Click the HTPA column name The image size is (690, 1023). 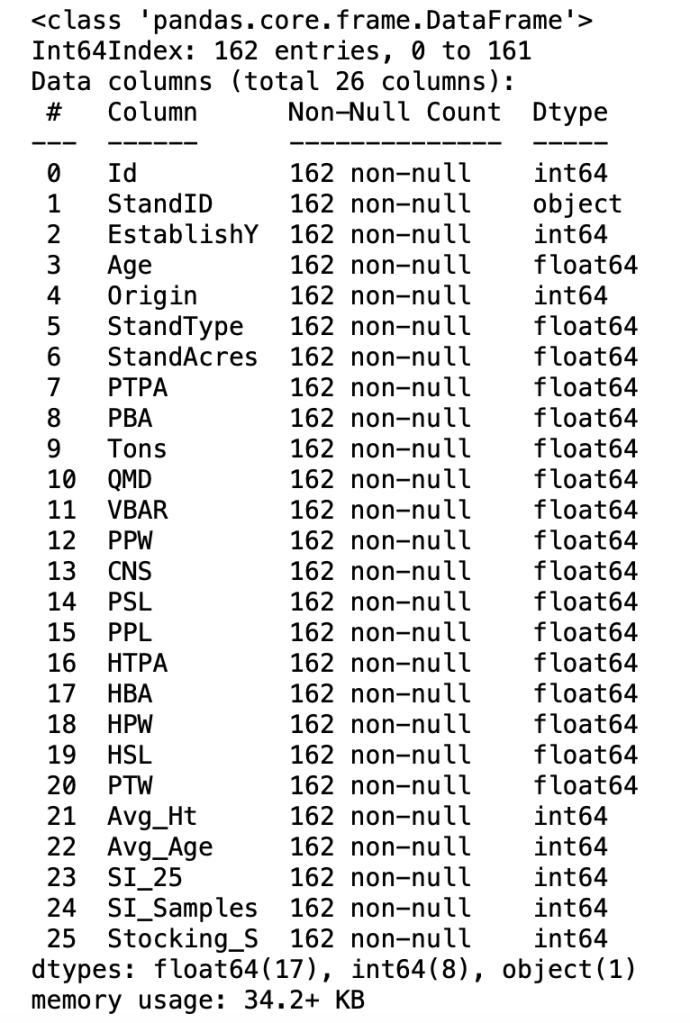[x=137, y=663]
